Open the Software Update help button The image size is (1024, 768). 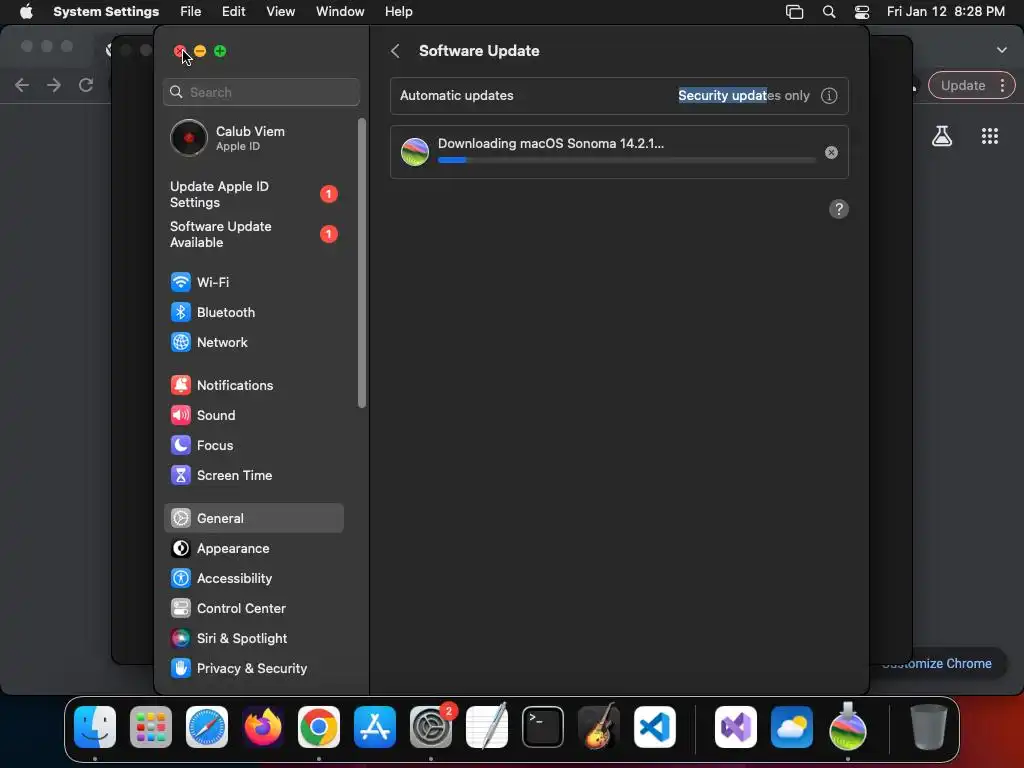pyautogui.click(x=839, y=210)
